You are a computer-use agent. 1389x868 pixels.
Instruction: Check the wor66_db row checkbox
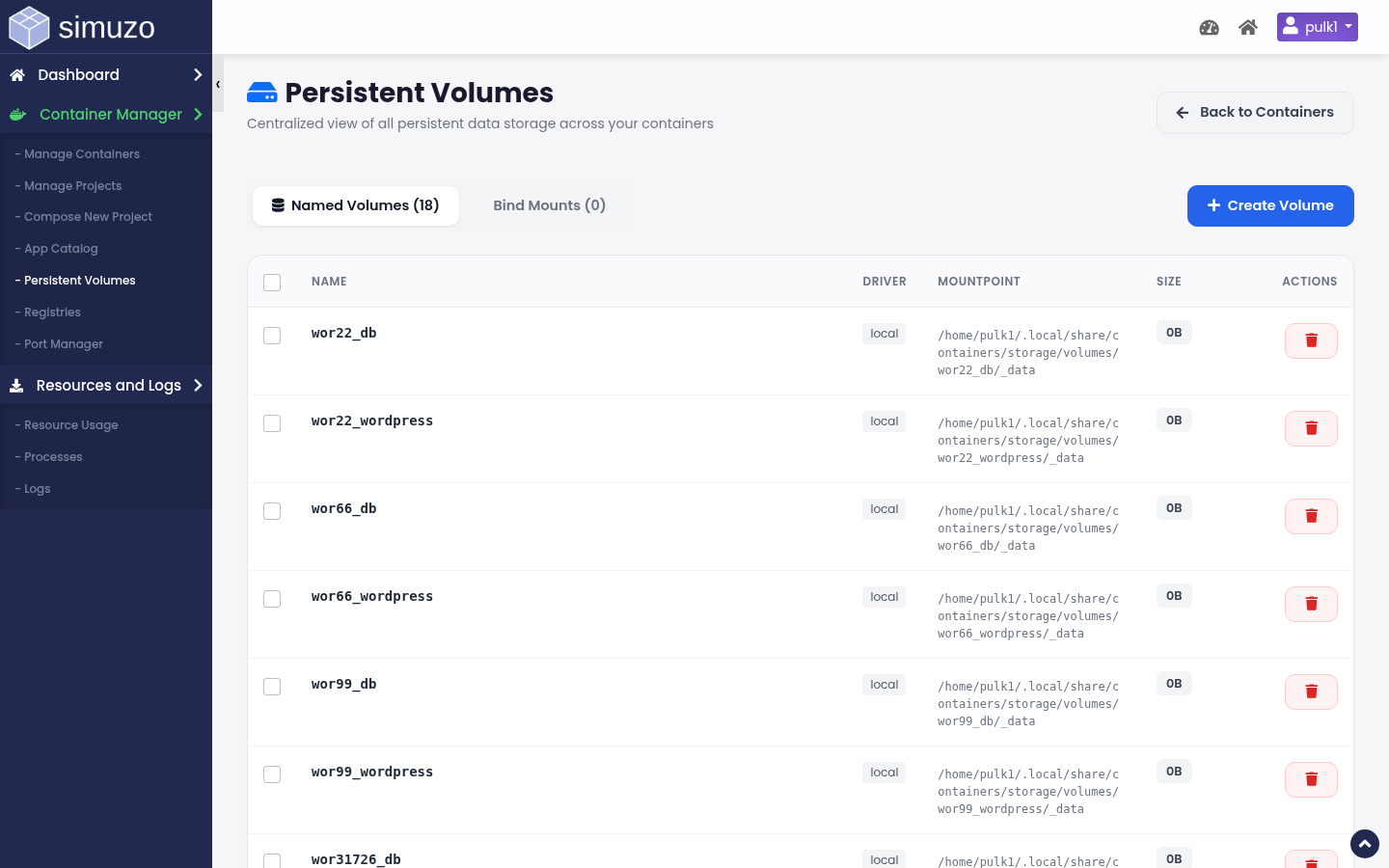point(272,511)
